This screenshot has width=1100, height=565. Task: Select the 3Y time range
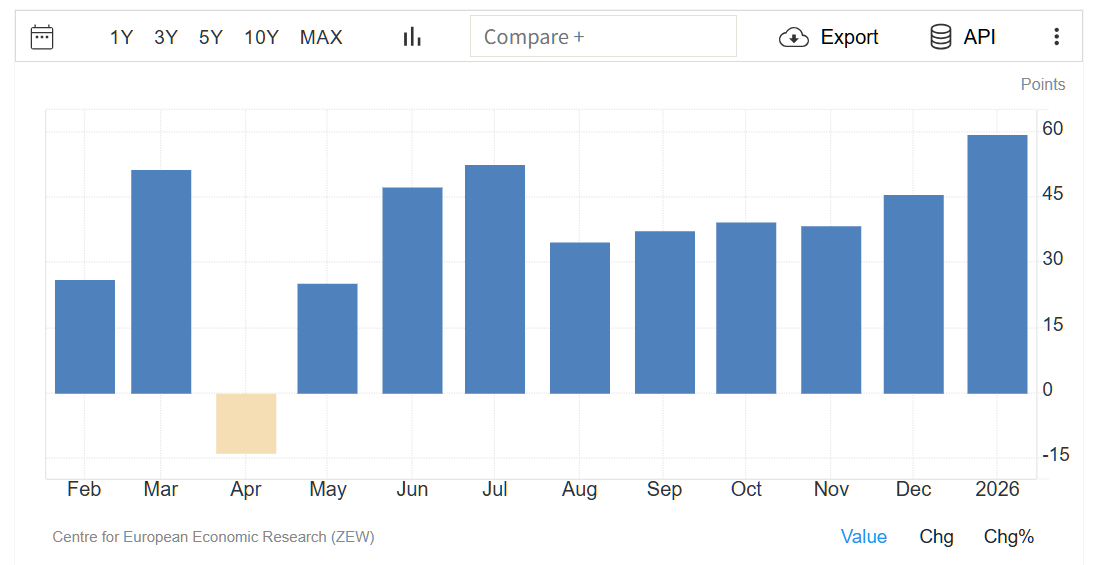click(166, 37)
